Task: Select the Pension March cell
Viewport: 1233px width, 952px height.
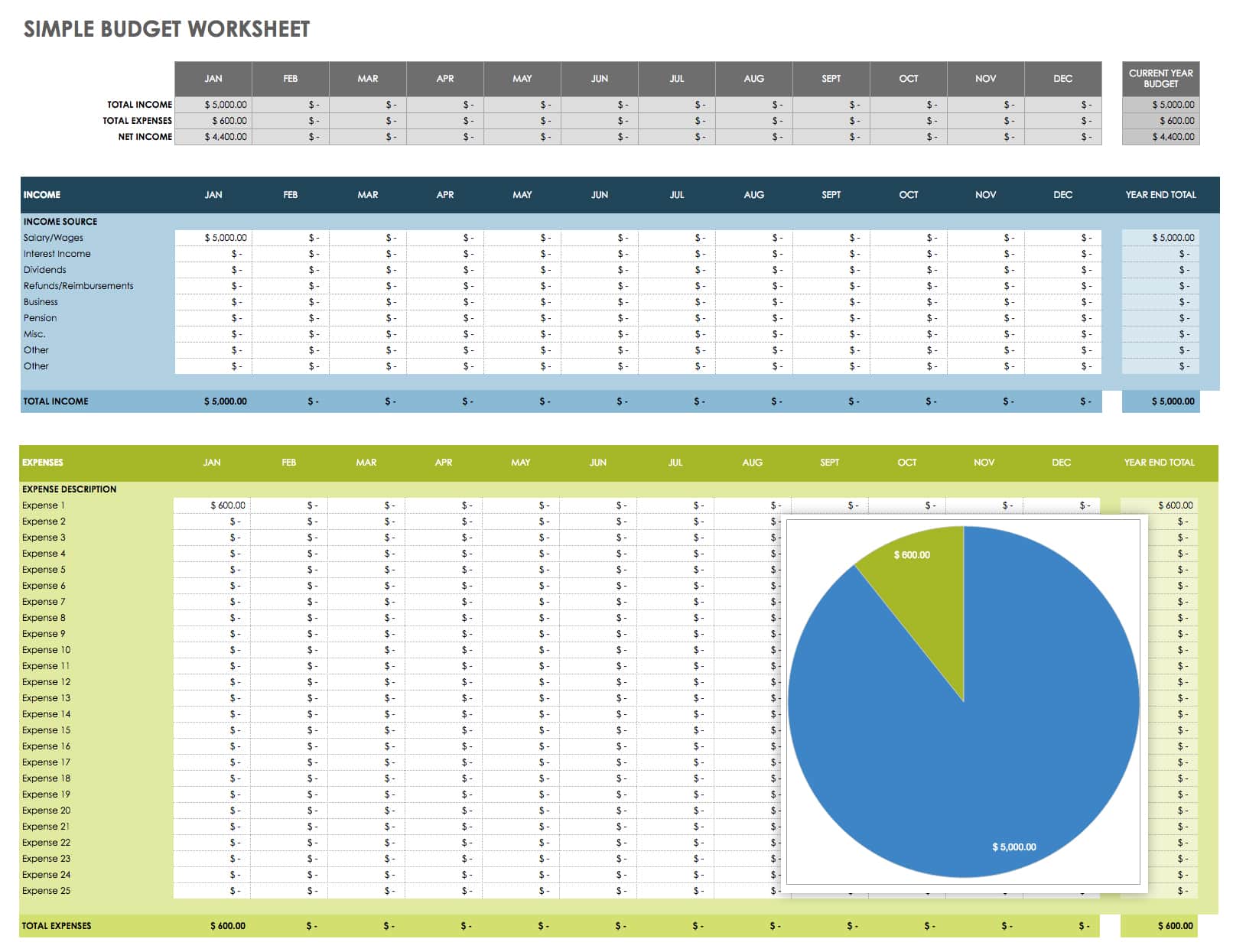Action: click(368, 318)
